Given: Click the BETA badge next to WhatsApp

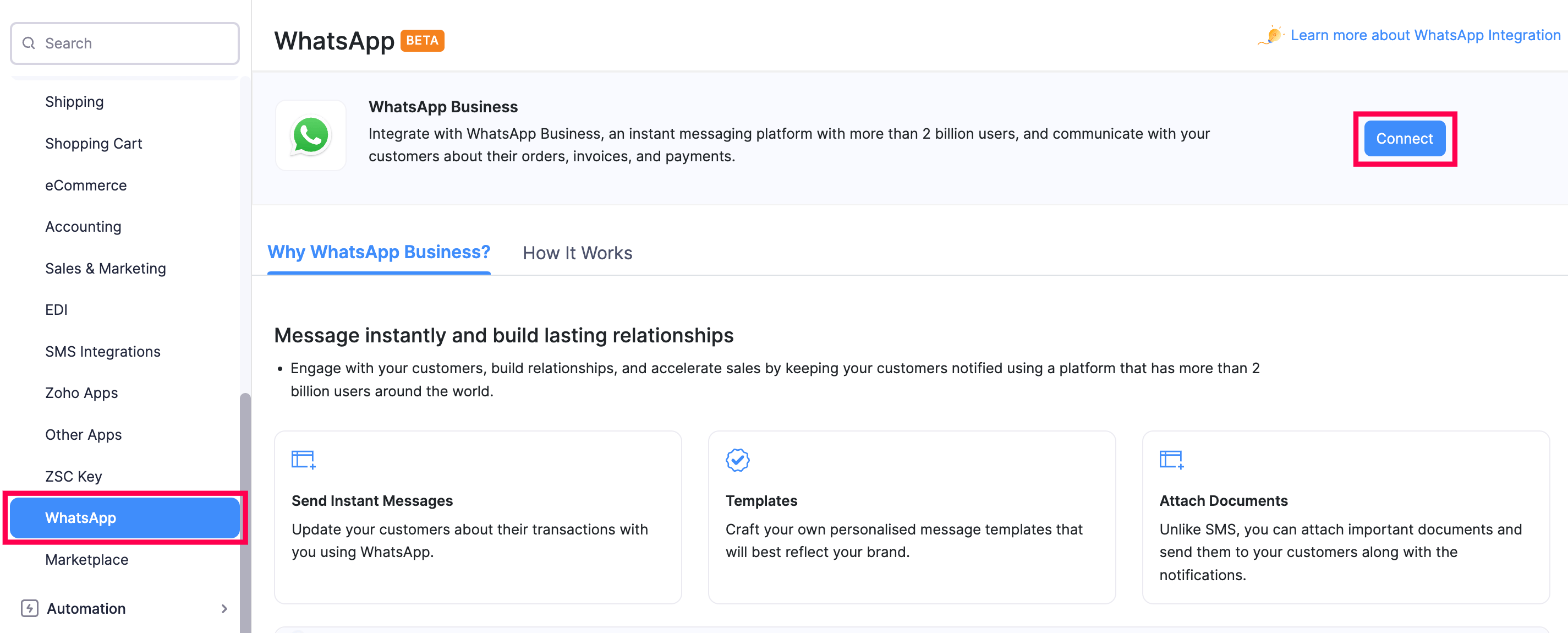Looking at the screenshot, I should (422, 40).
